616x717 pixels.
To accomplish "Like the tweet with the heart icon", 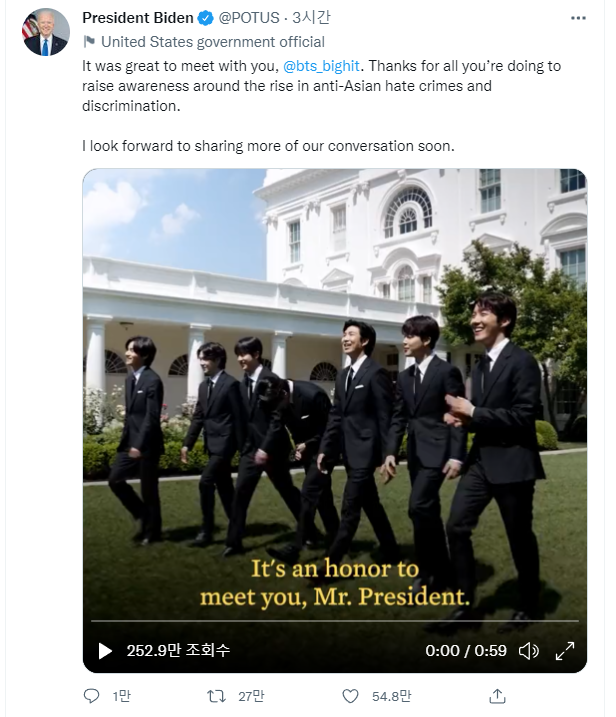I will point(350,695).
